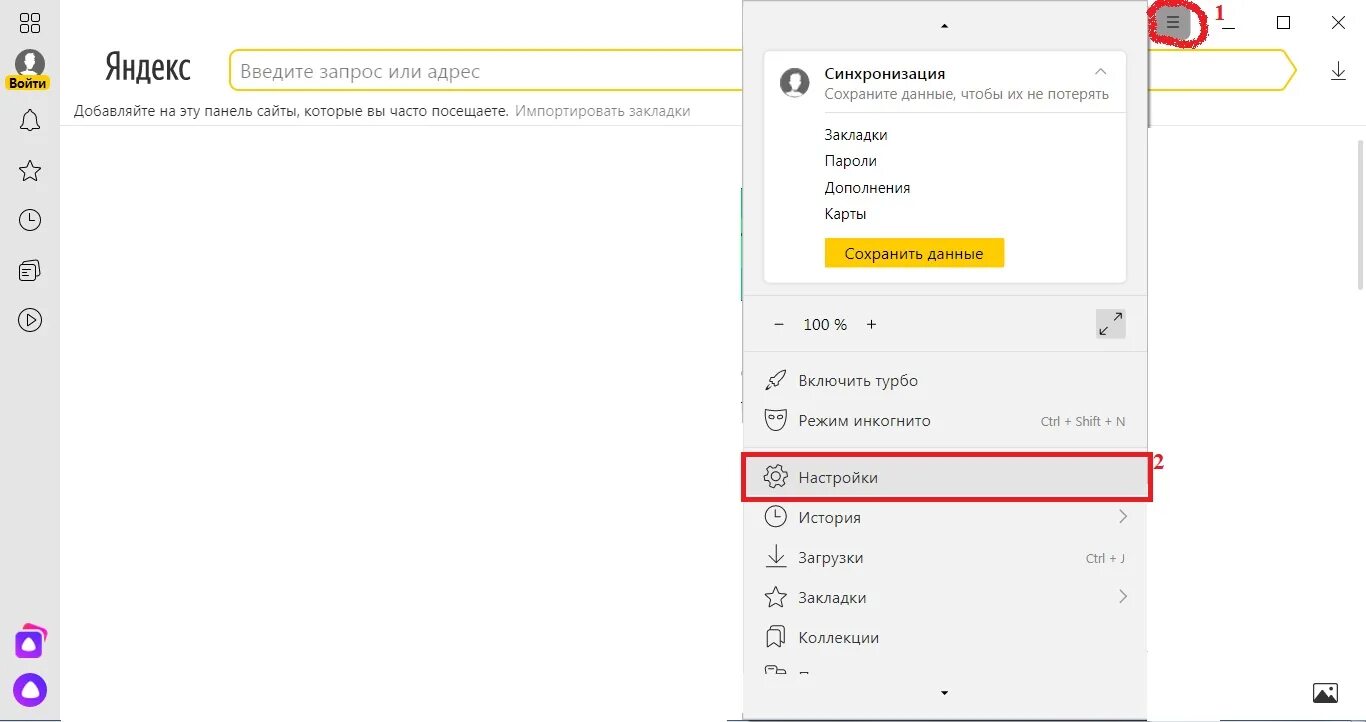Expand the History submenu arrow
1366x722 pixels.
(x=1122, y=517)
